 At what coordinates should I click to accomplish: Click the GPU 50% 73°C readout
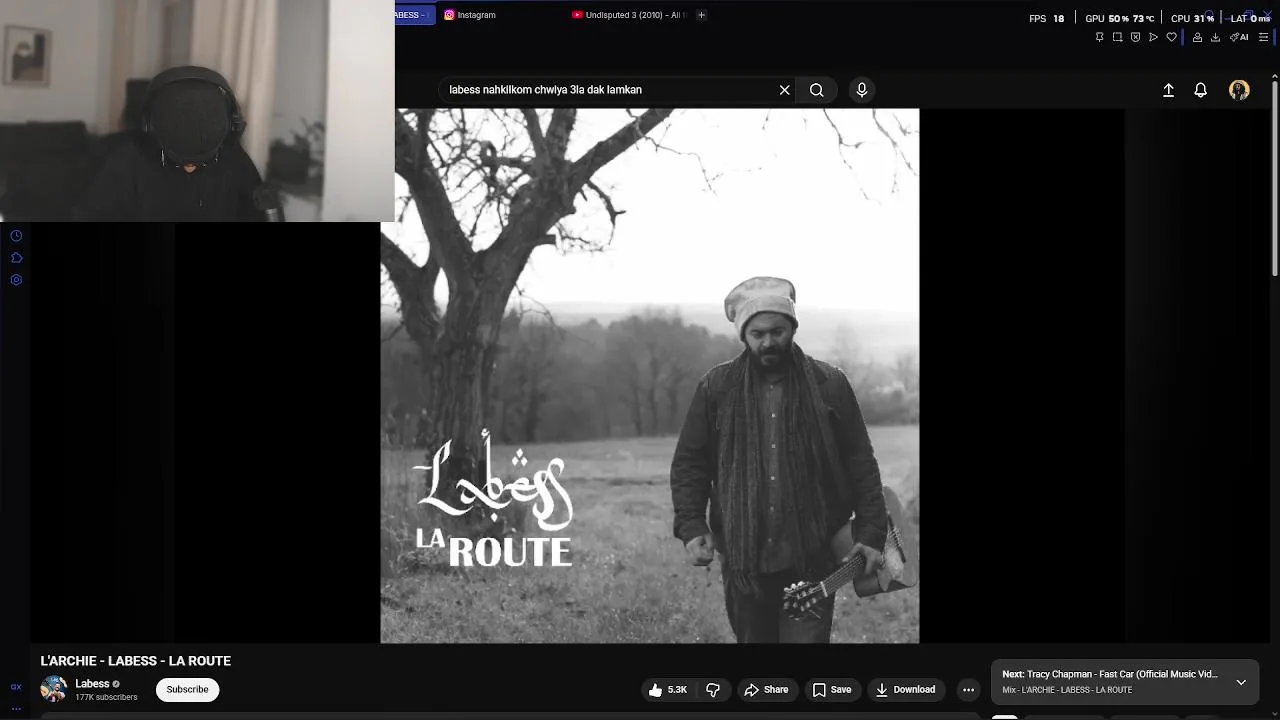click(1120, 18)
